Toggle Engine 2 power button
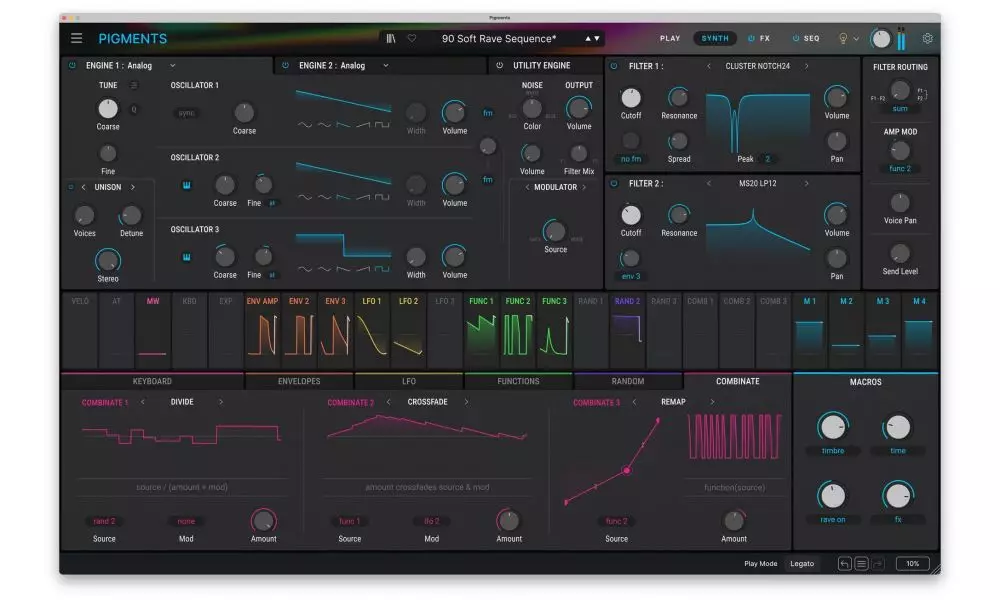 point(285,65)
